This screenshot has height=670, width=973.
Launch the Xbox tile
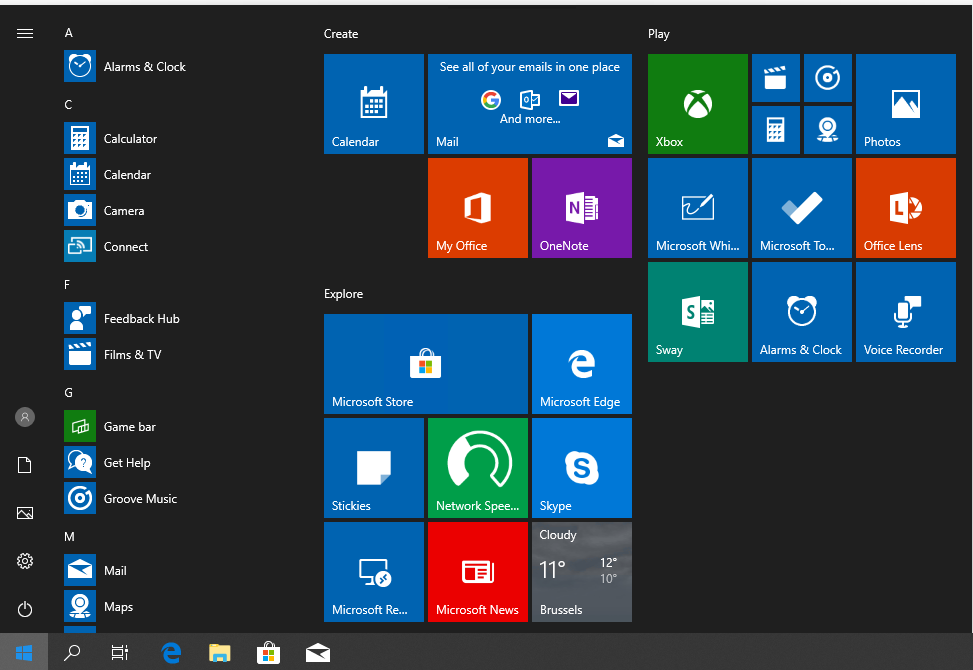tap(698, 104)
